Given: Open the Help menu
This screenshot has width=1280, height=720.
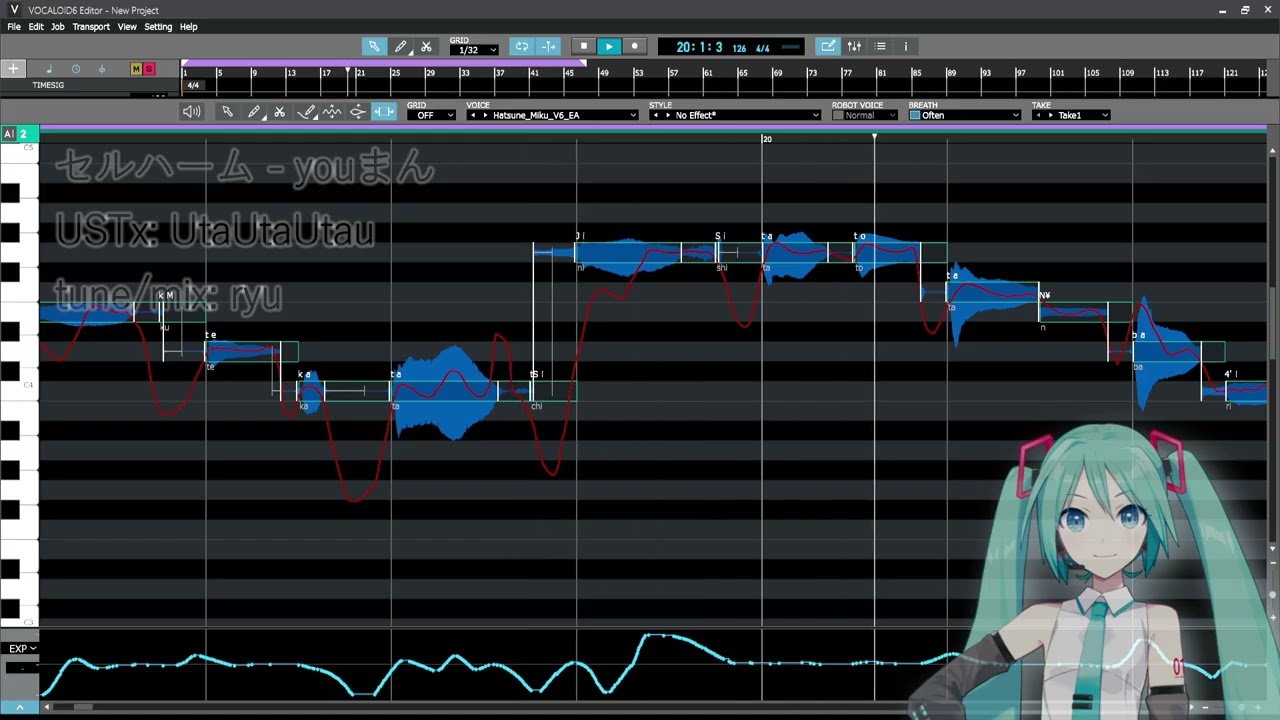Looking at the screenshot, I should [x=188, y=27].
